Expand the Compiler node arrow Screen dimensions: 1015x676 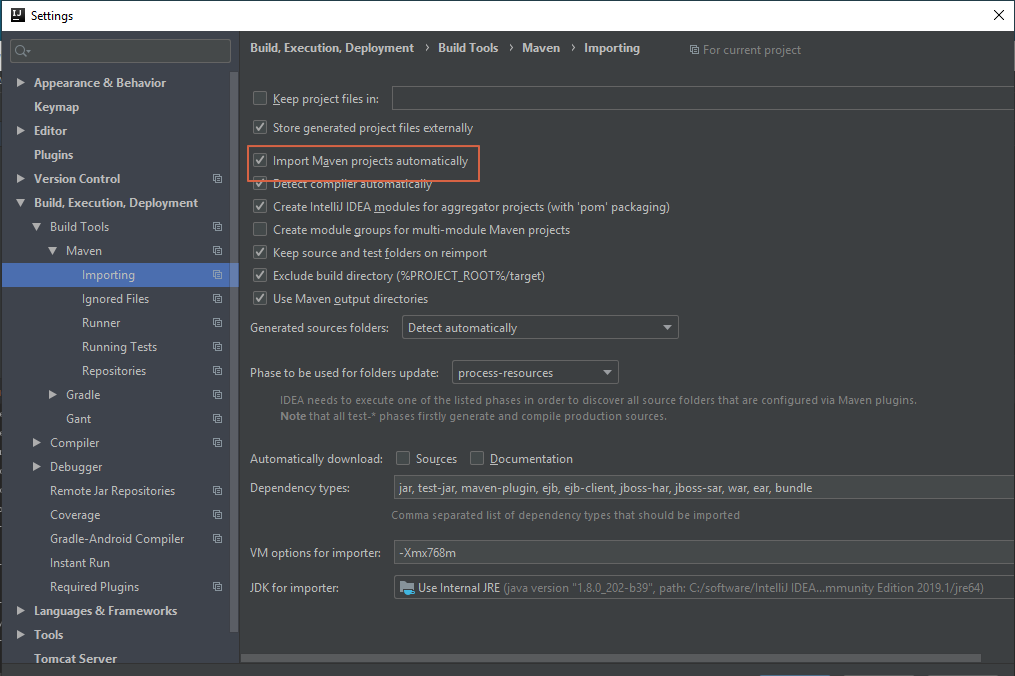pyautogui.click(x=37, y=442)
